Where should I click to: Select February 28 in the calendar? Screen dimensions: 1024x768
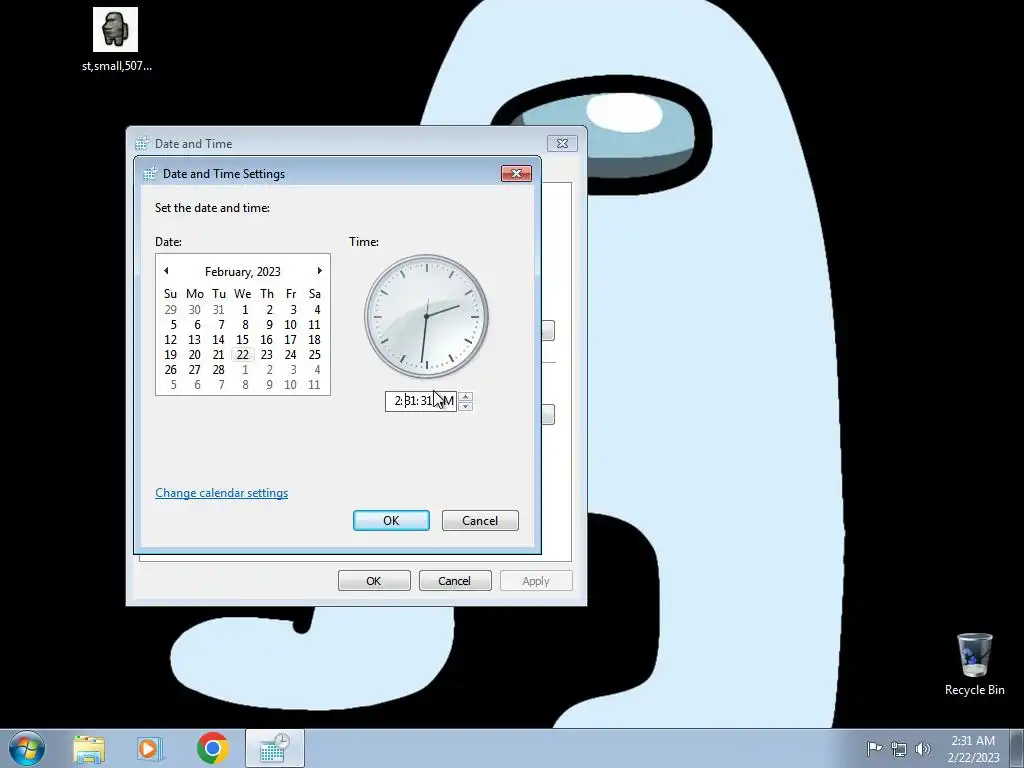pyautogui.click(x=218, y=370)
